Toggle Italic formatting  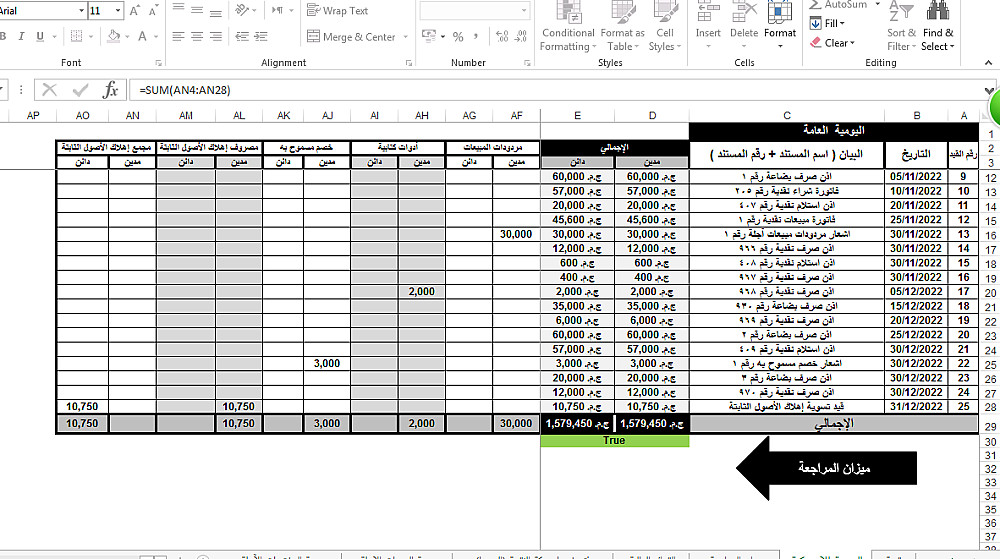coord(21,36)
